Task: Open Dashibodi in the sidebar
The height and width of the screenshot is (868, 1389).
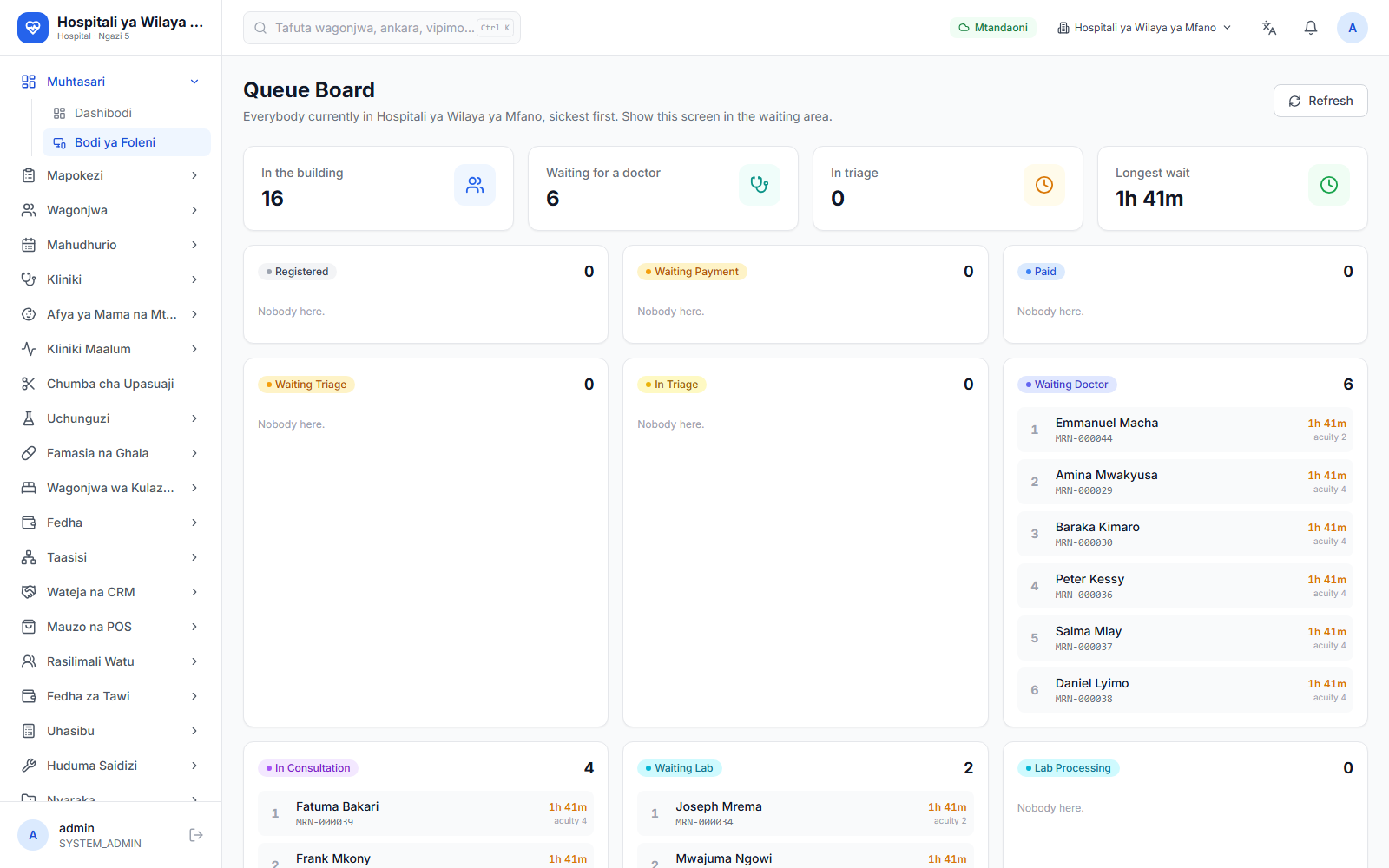Action: point(127,113)
